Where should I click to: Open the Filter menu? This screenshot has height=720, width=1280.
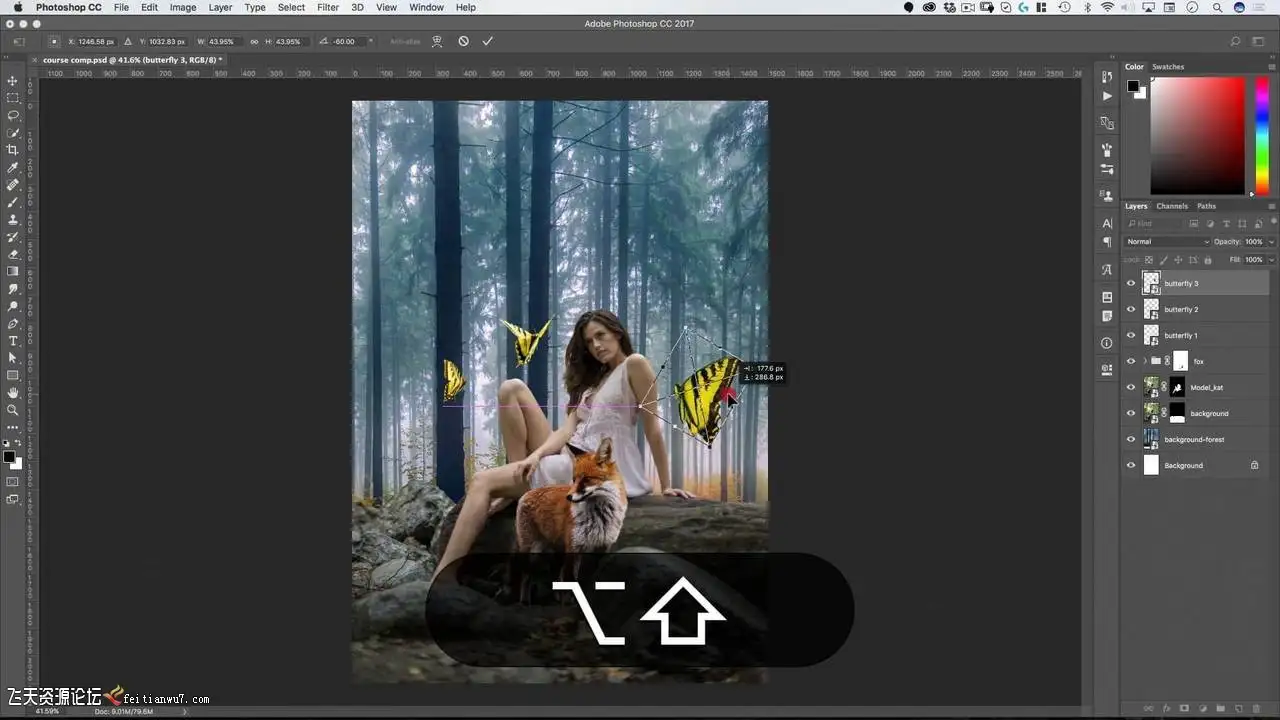[x=328, y=7]
